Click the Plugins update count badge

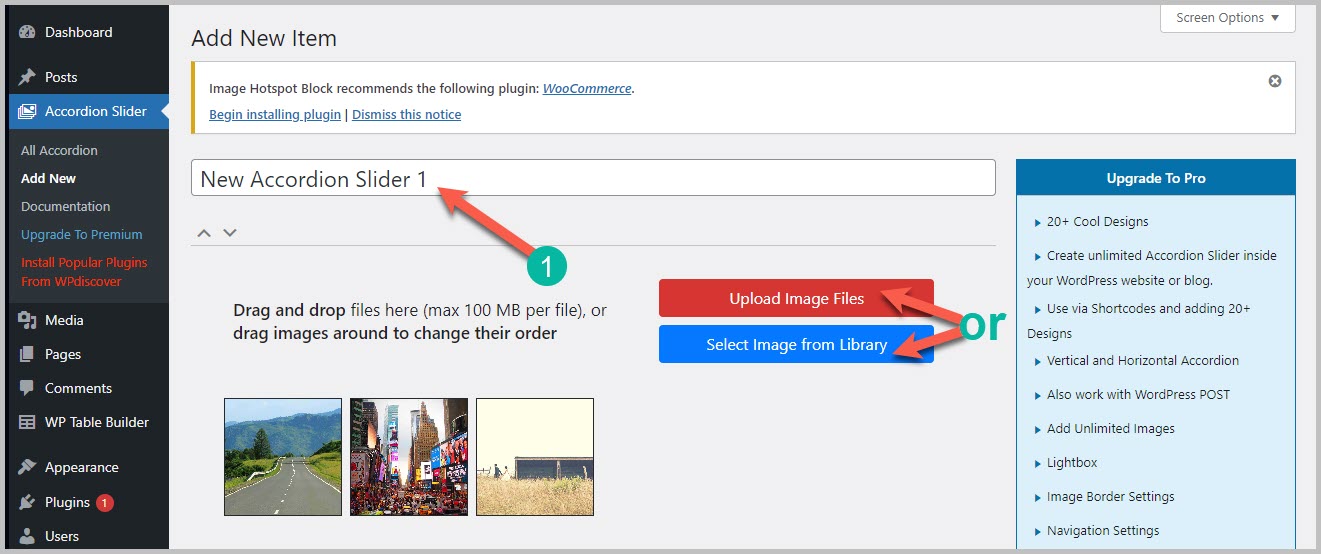pos(105,502)
